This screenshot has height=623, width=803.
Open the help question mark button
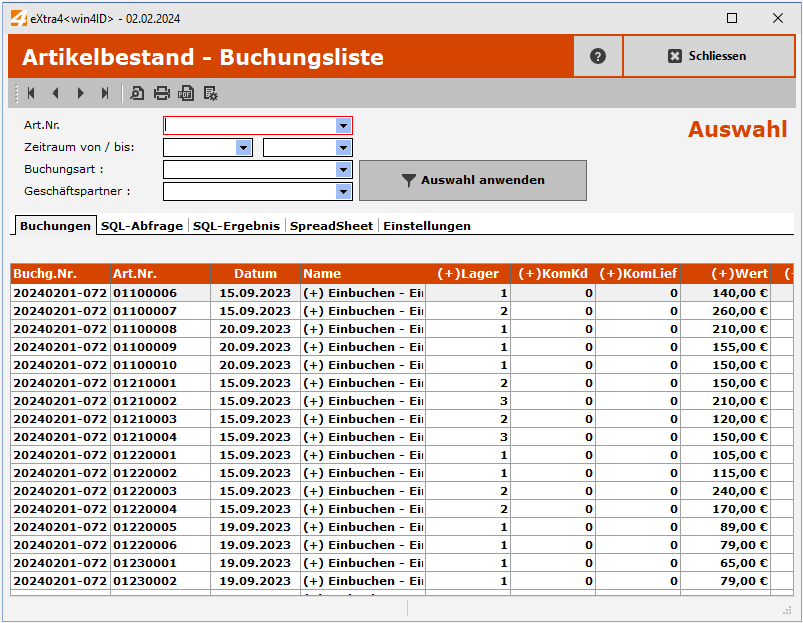click(597, 56)
